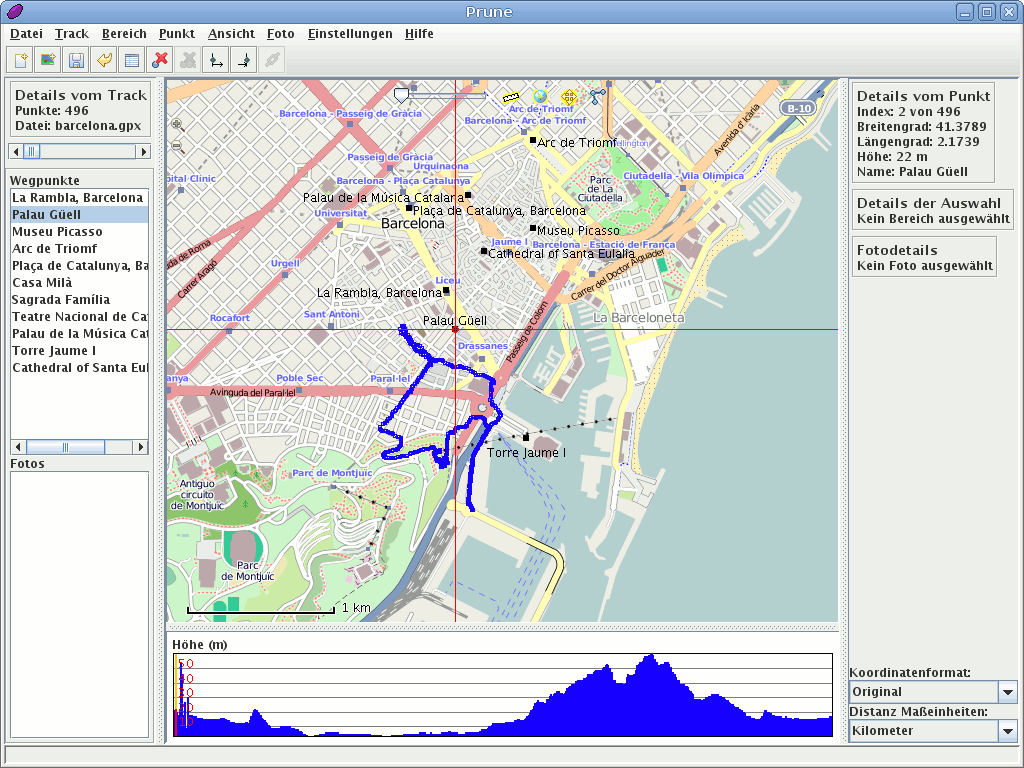Click waypoint list horizontal scrollbar left arrow

(x=18, y=447)
